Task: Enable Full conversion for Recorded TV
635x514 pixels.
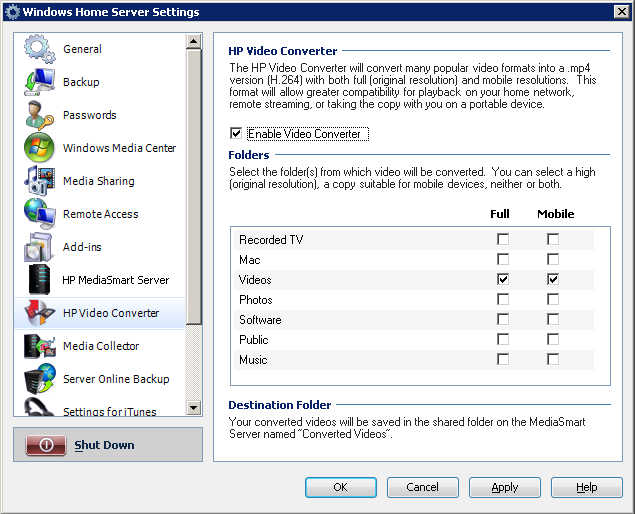Action: [x=503, y=239]
